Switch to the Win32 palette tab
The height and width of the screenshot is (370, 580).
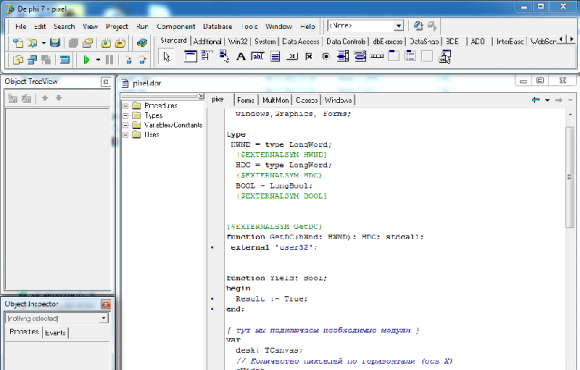click(237, 41)
